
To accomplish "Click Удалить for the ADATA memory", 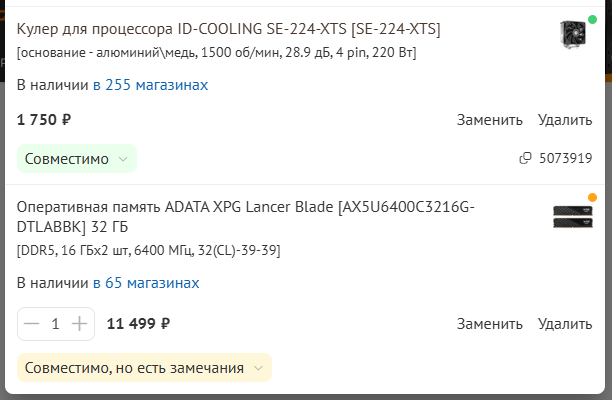I will click(565, 324).
